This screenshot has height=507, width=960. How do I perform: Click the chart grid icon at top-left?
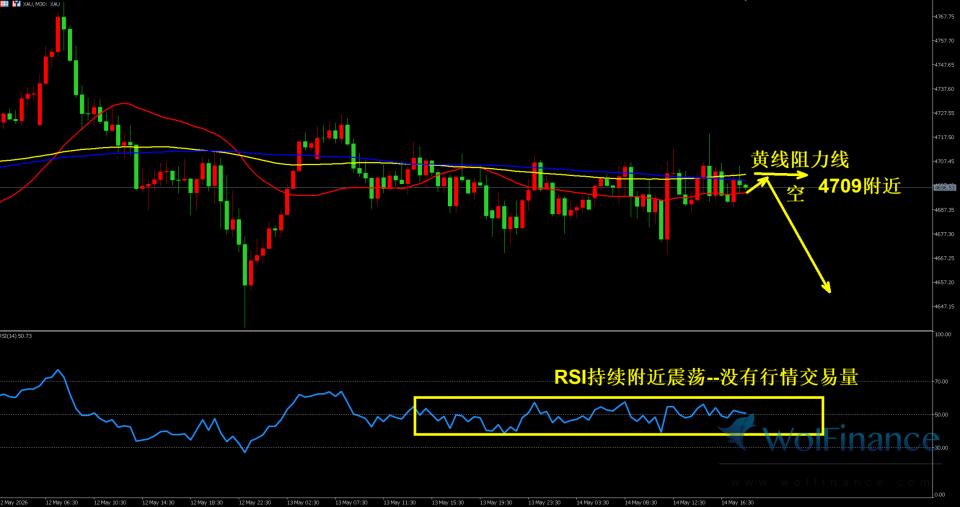(4, 4)
